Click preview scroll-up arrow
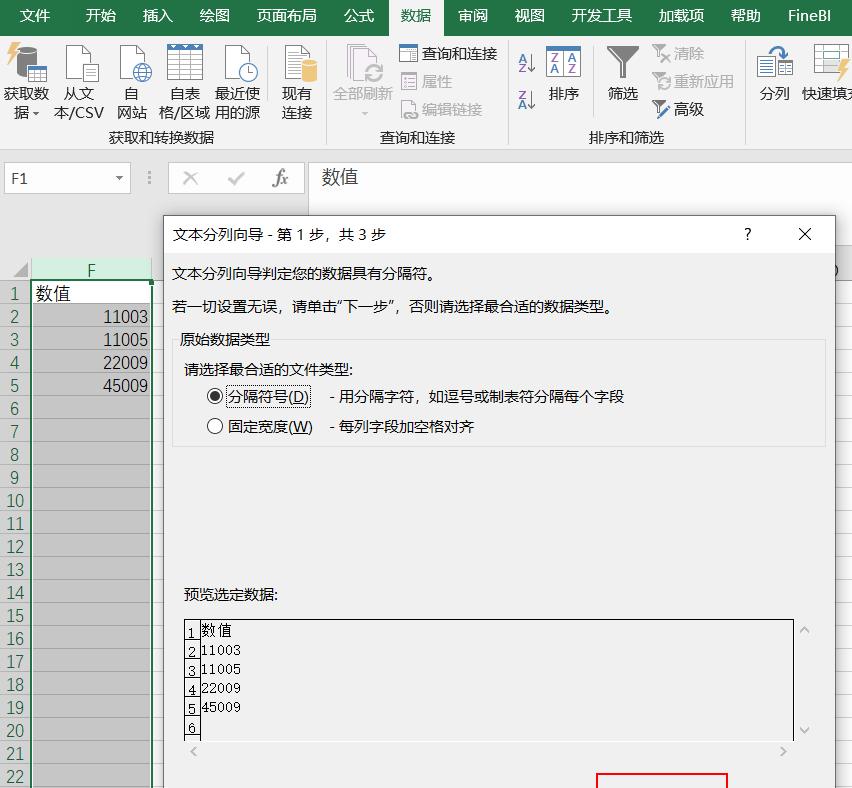852x788 pixels. click(805, 630)
